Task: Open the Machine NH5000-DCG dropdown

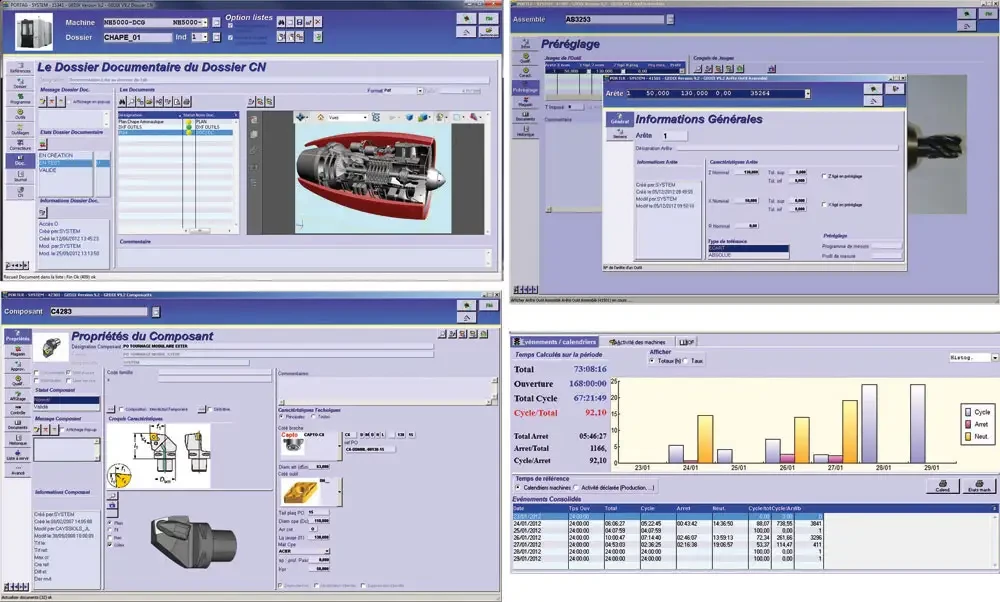Action: [x=205, y=22]
